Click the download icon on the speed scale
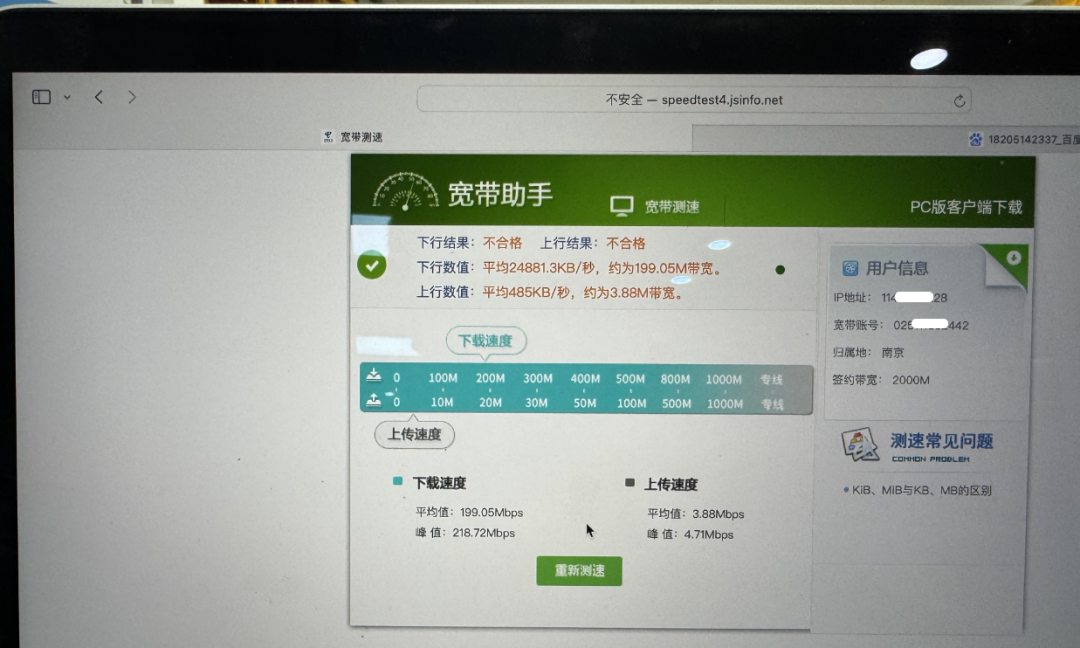The image size is (1080, 648). click(x=373, y=376)
